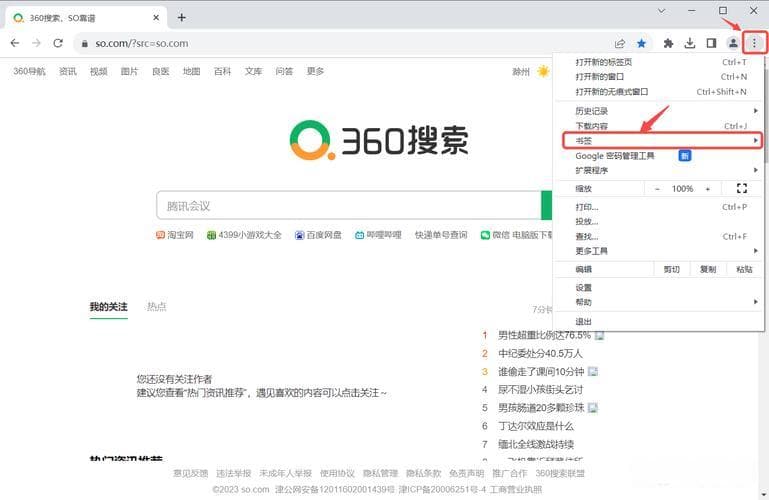Select 打开新的窗口 menu item

[659, 77]
